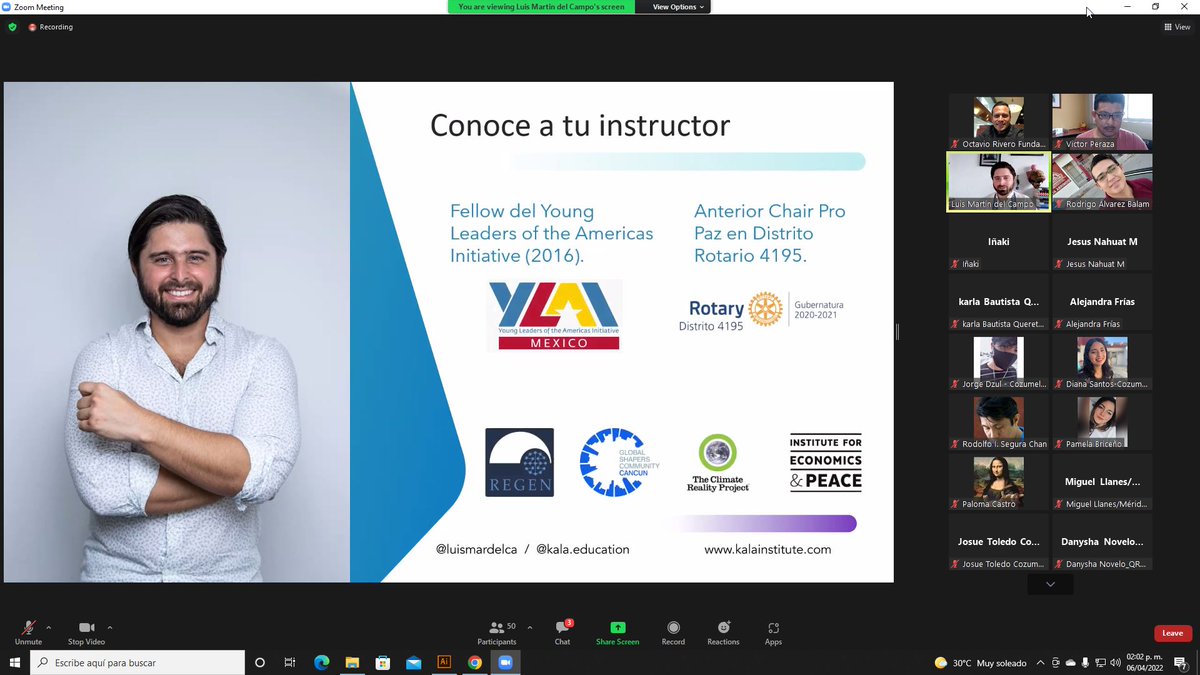
Task: Click Institute for Economics & Peace logo
Action: [x=825, y=462]
